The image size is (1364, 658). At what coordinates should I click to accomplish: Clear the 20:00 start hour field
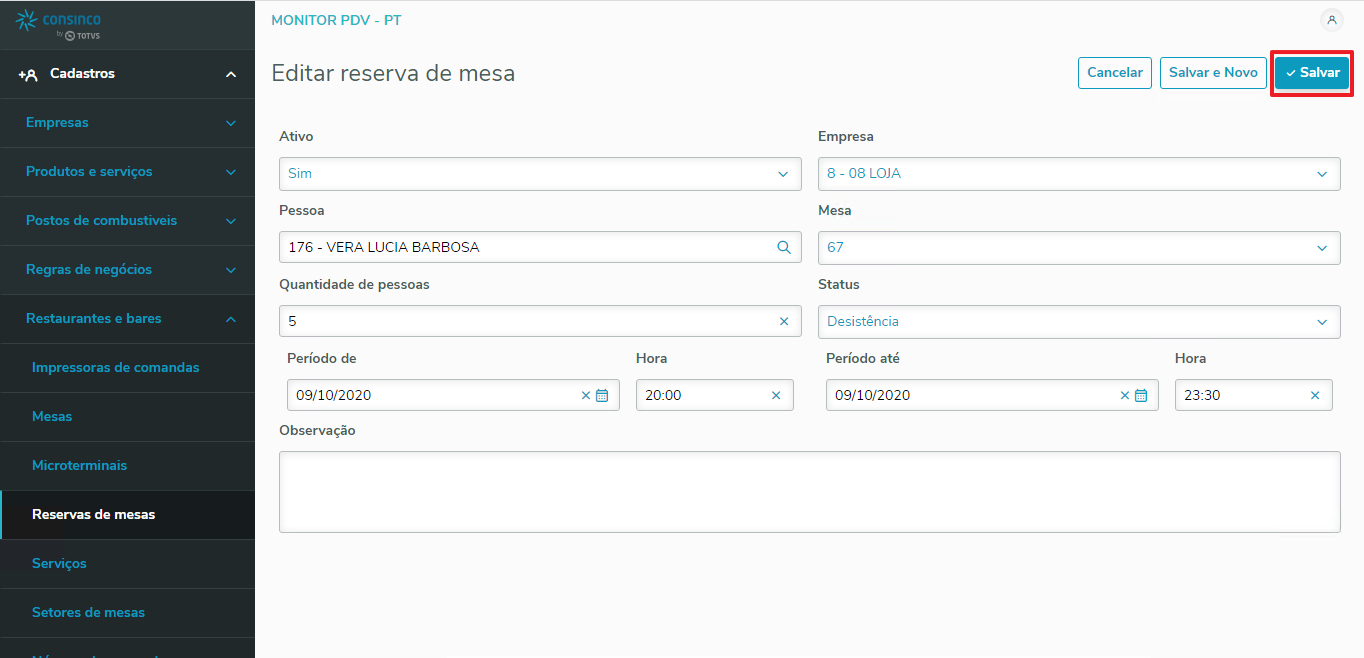click(776, 396)
